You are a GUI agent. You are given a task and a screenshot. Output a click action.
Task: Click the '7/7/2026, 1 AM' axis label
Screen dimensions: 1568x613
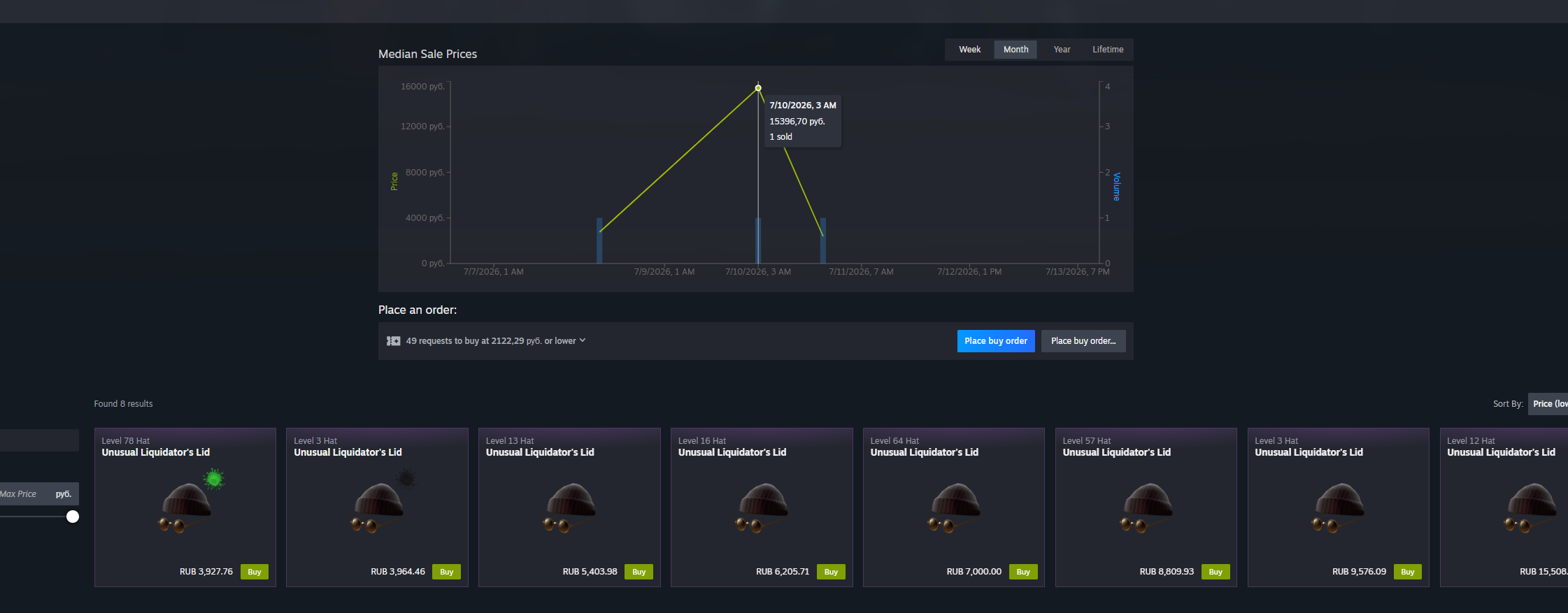494,272
